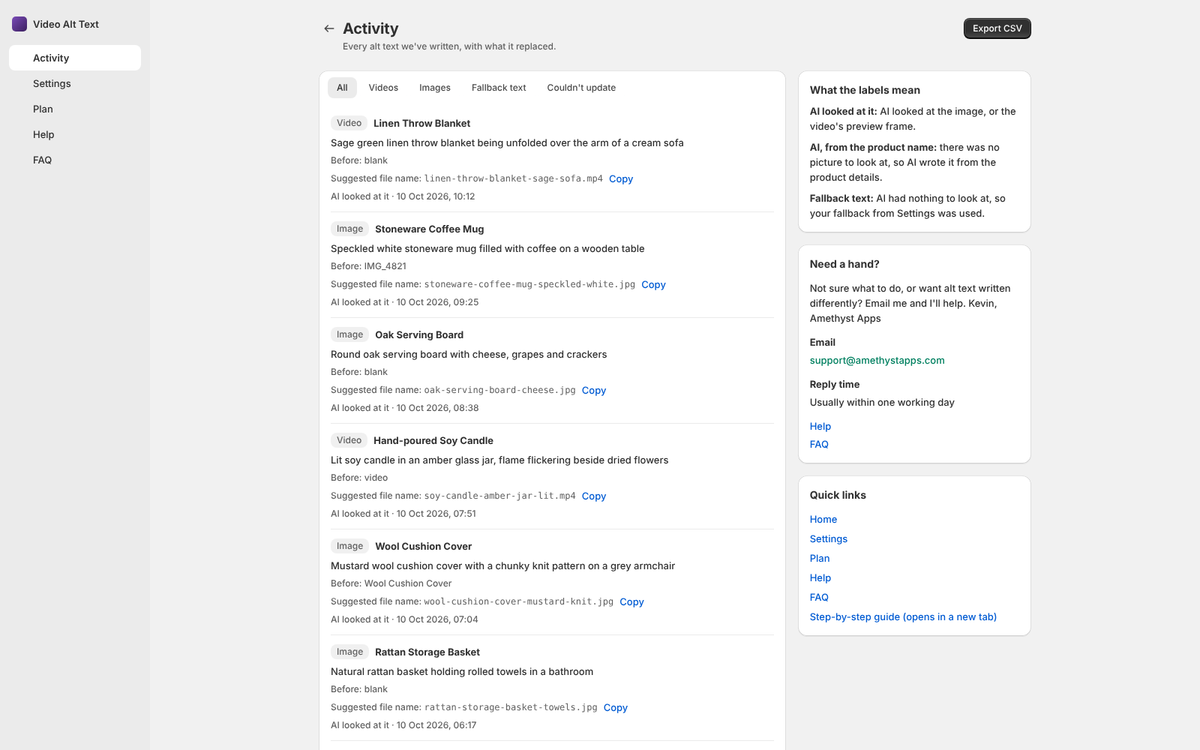Select the mustard wool cushion cover alt text

(x=503, y=566)
